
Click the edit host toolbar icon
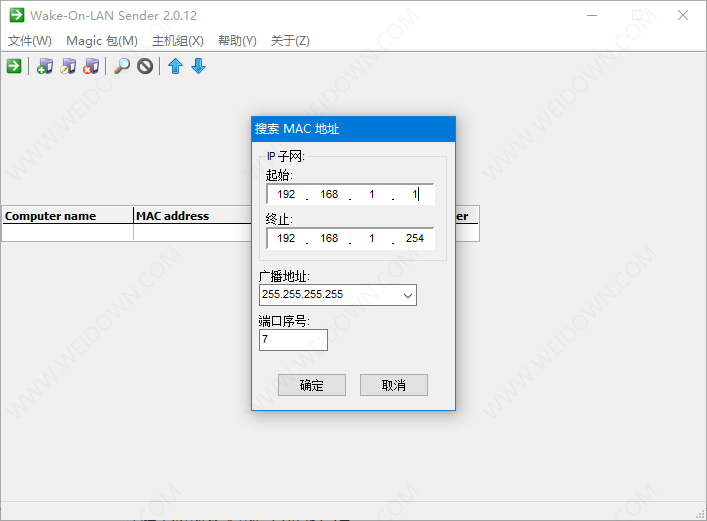point(68,66)
